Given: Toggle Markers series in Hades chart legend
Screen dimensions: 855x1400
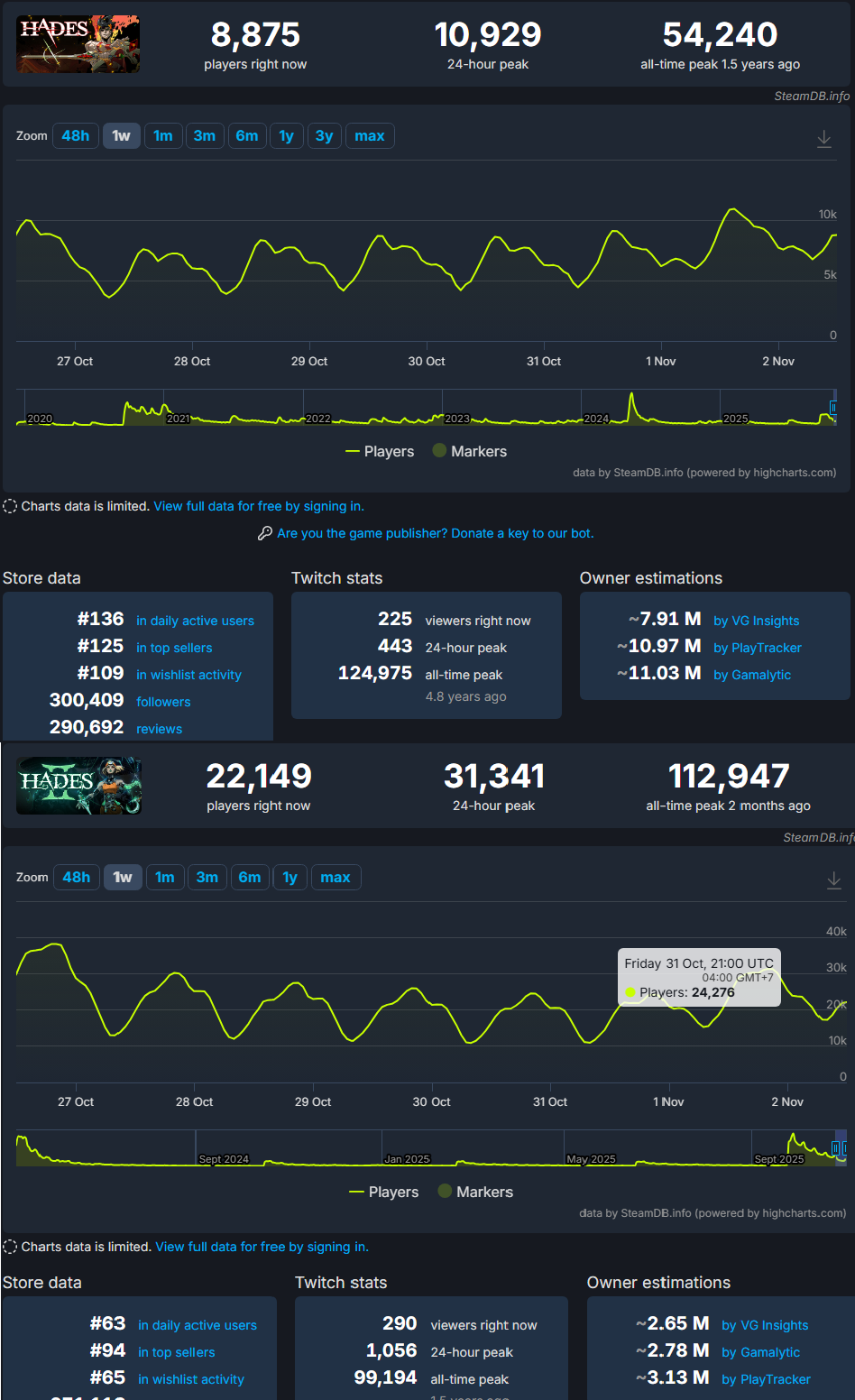Looking at the screenshot, I should pos(470,451).
